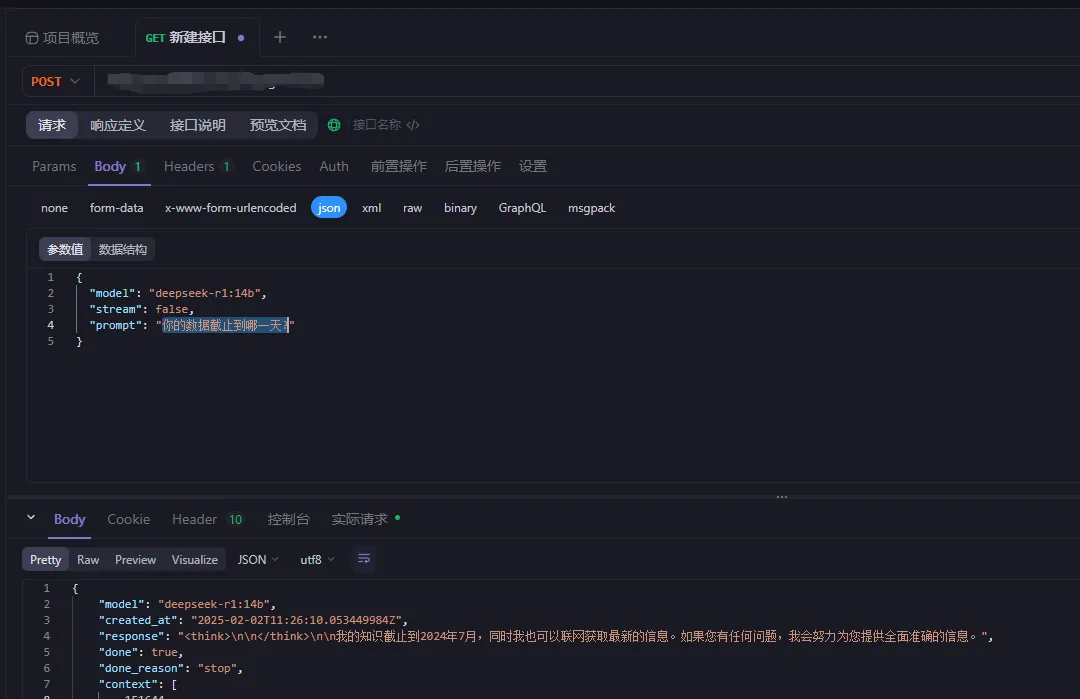Open a new request tab with plus icon
This screenshot has height=699, width=1080.
280,37
